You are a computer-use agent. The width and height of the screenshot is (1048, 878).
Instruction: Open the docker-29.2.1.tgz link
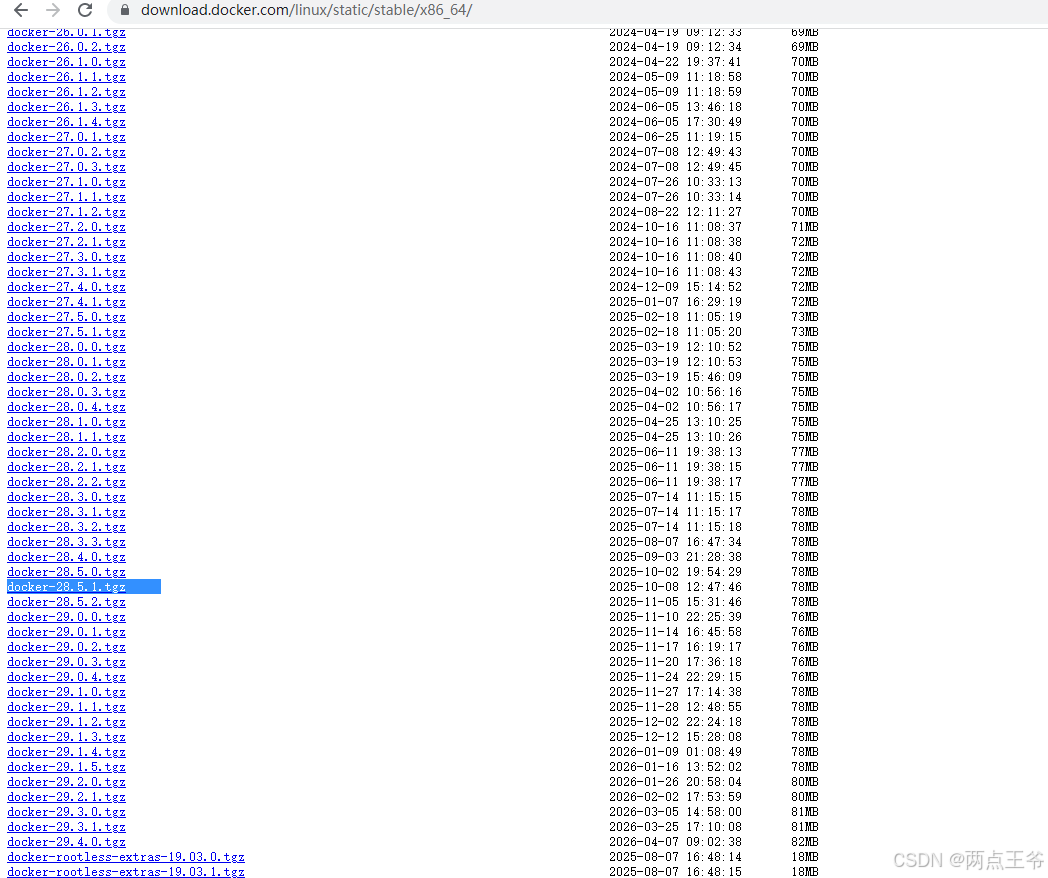point(66,796)
